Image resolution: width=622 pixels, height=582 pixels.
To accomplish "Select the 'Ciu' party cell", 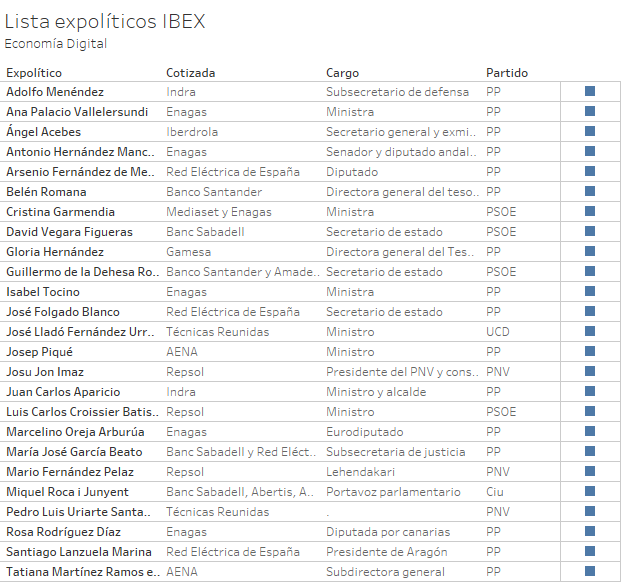I will coord(495,492).
